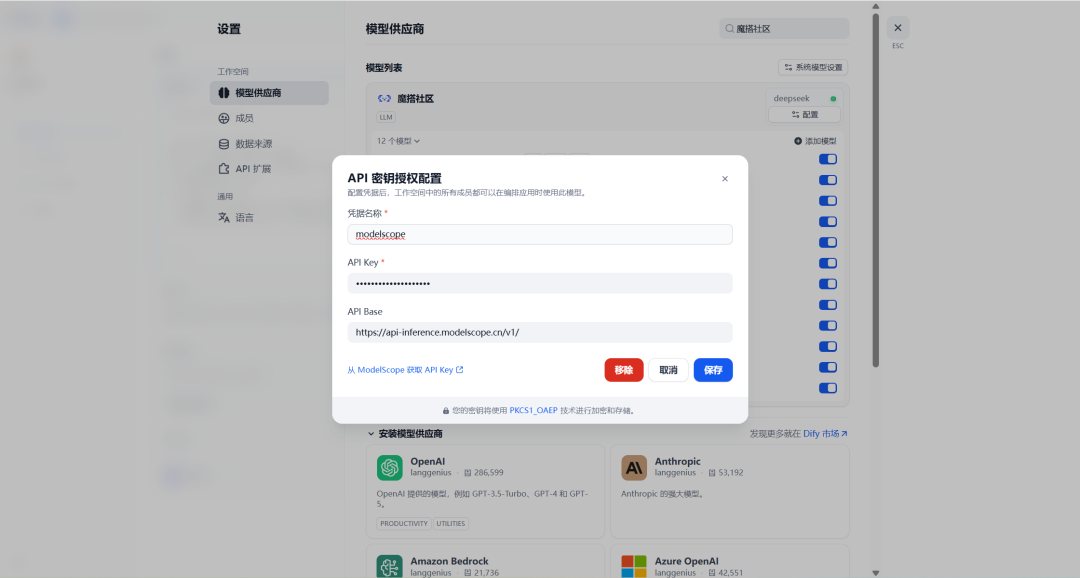Select 模型供应商 in settings sidebar
This screenshot has width=1080, height=578.
tap(269, 93)
